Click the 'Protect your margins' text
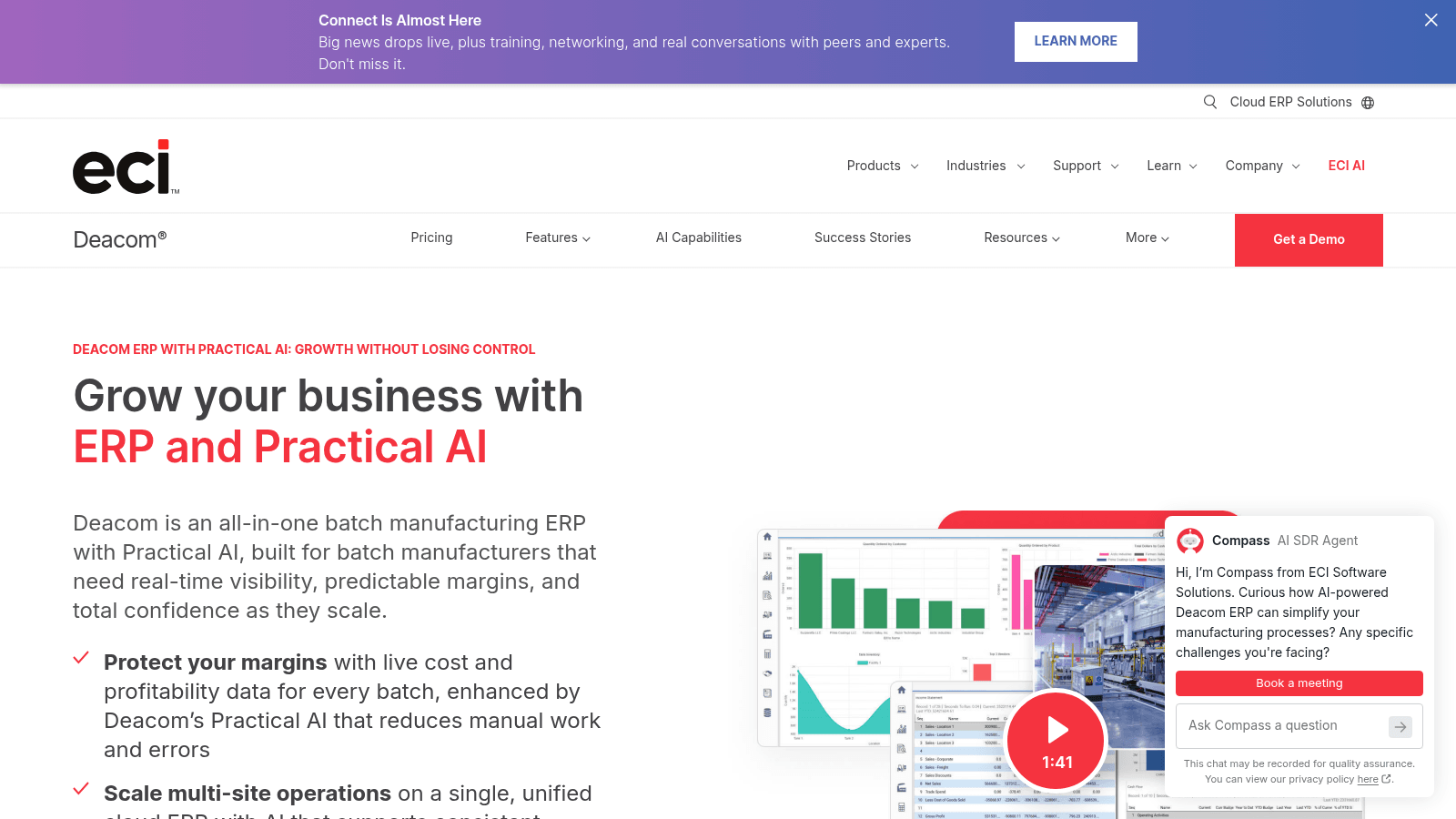 216,662
